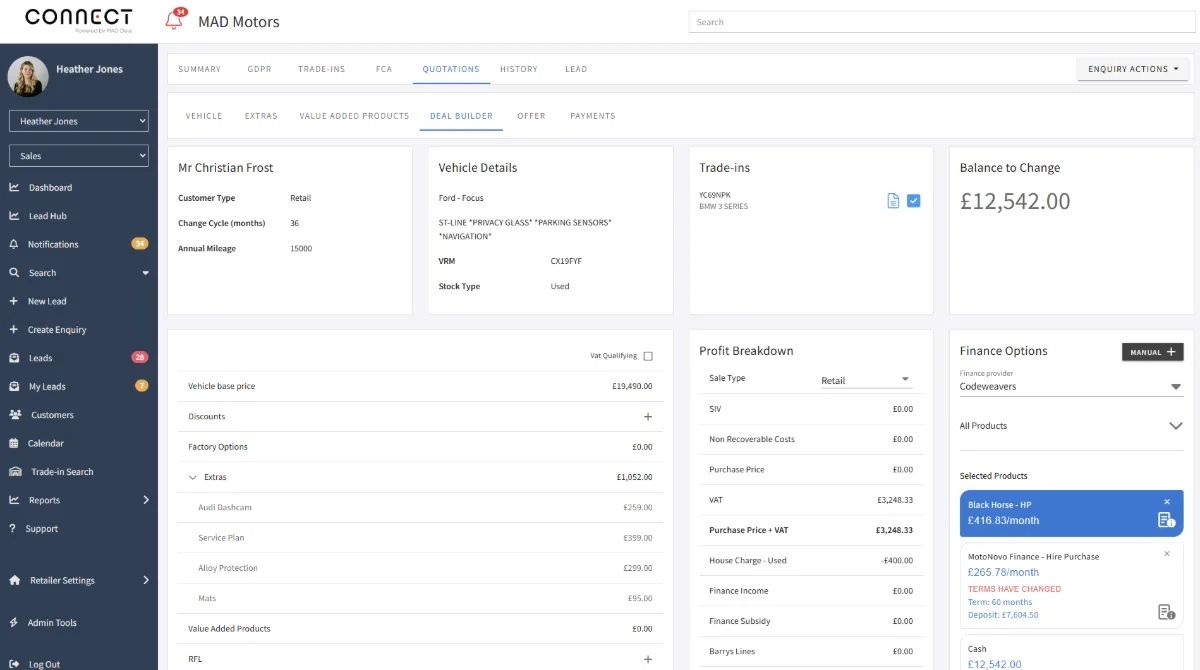Collapse the Extras row chevron

click(x=193, y=478)
